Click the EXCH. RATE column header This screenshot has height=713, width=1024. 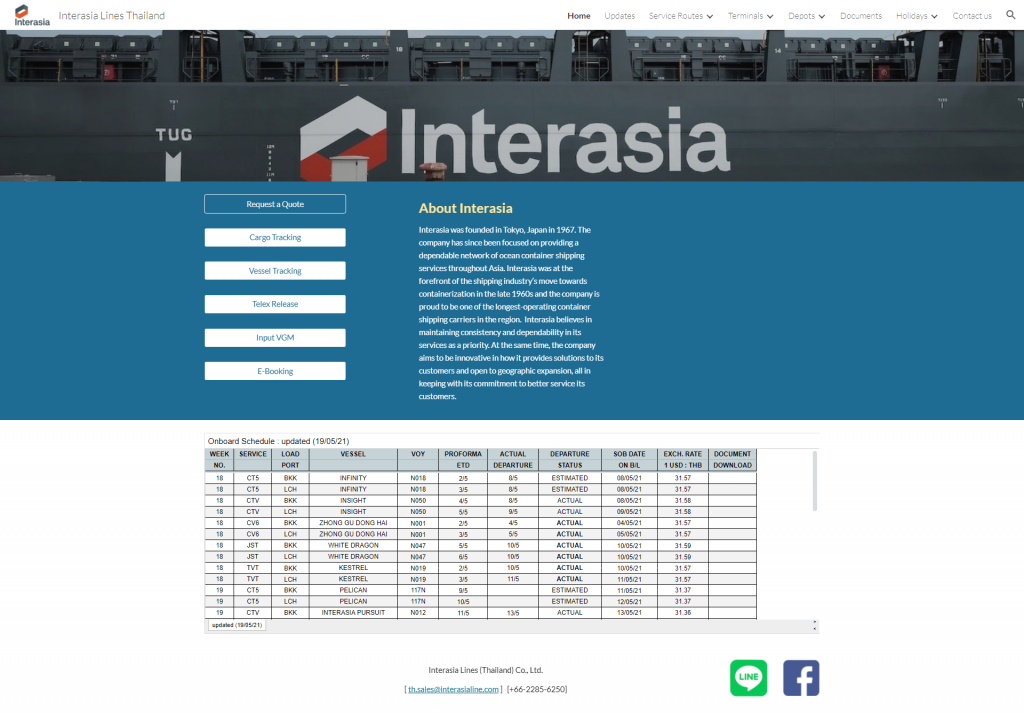click(x=682, y=460)
